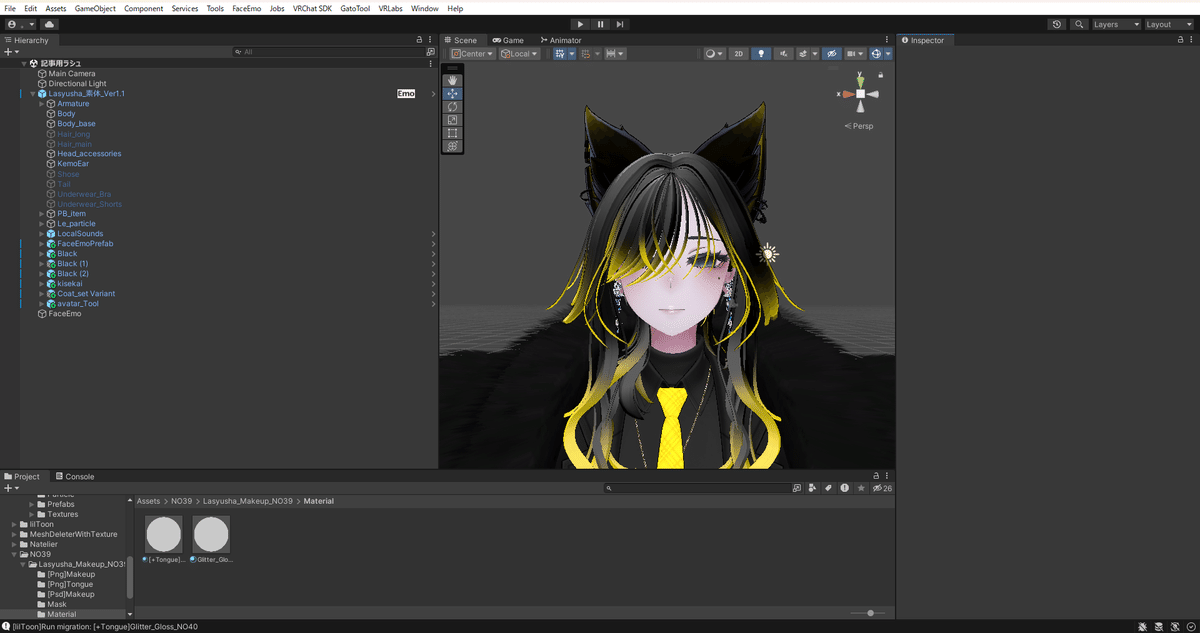
Task: Click the Step frame button
Action: click(x=620, y=24)
